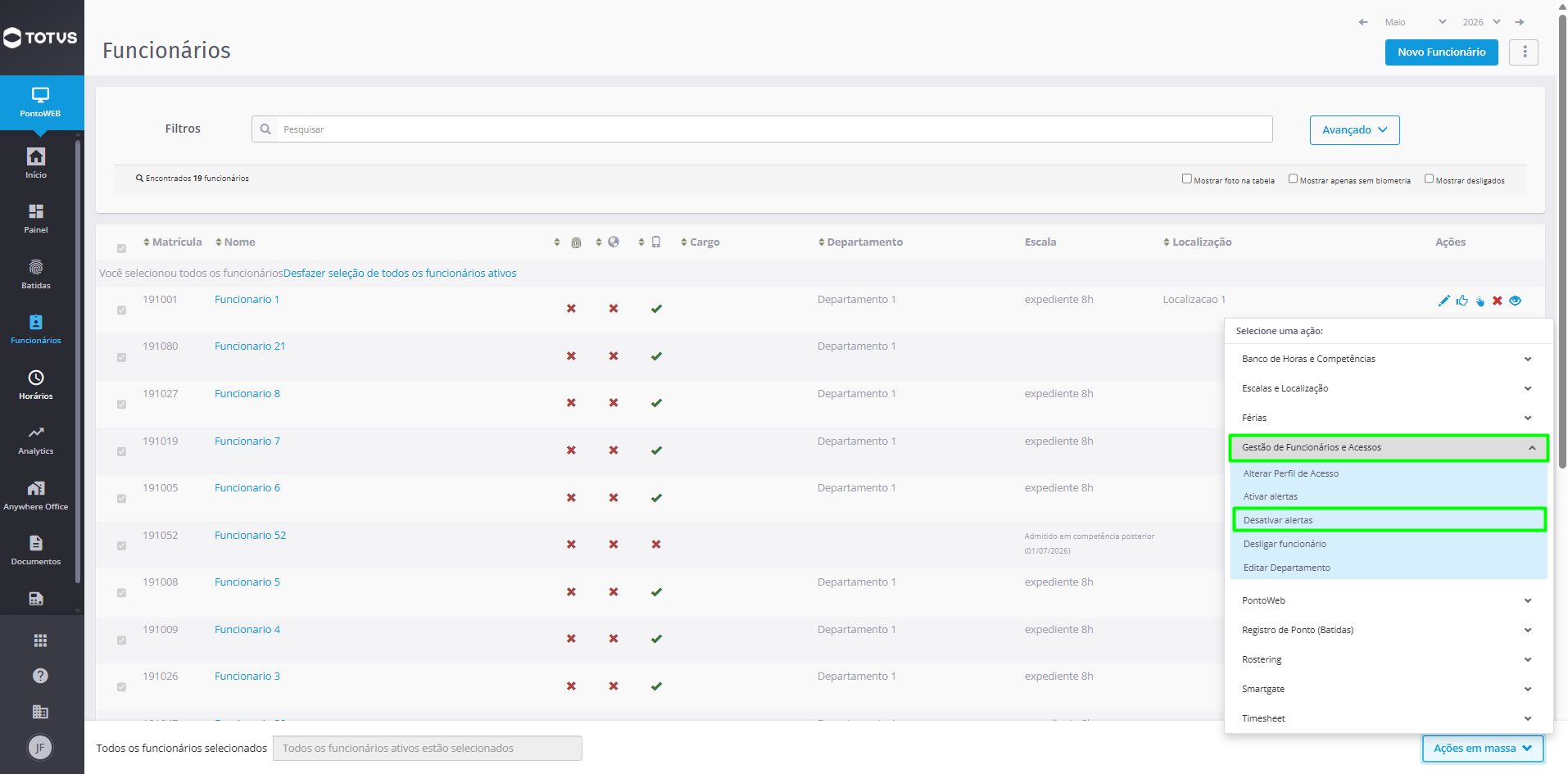Toggle Mostrar desligados checkbox
The width and height of the screenshot is (1568, 774).
point(1429,179)
